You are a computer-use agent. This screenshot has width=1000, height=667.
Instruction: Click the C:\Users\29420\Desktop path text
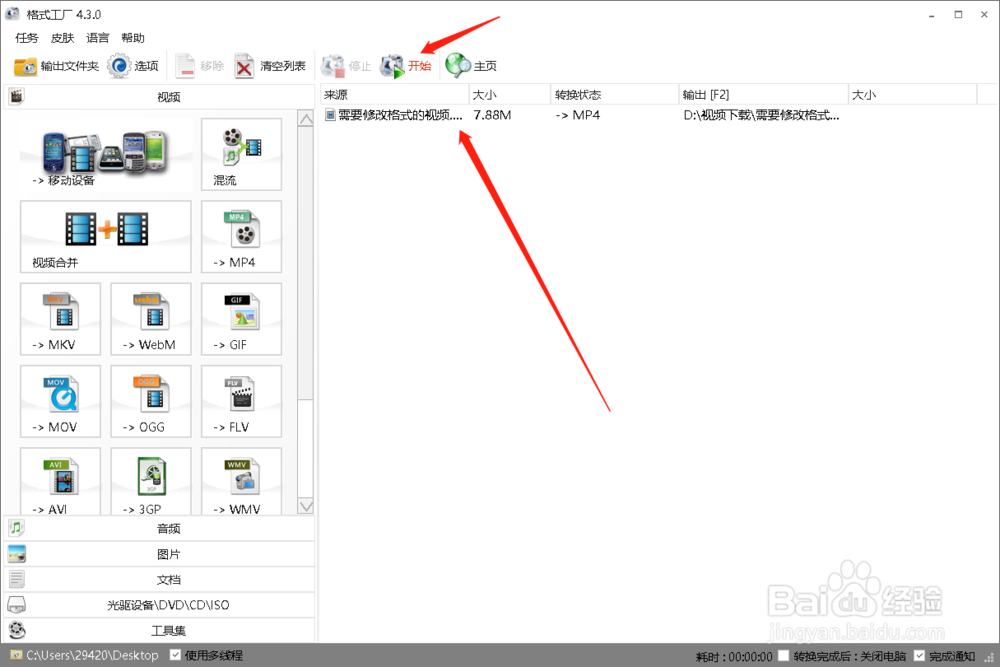point(92,655)
